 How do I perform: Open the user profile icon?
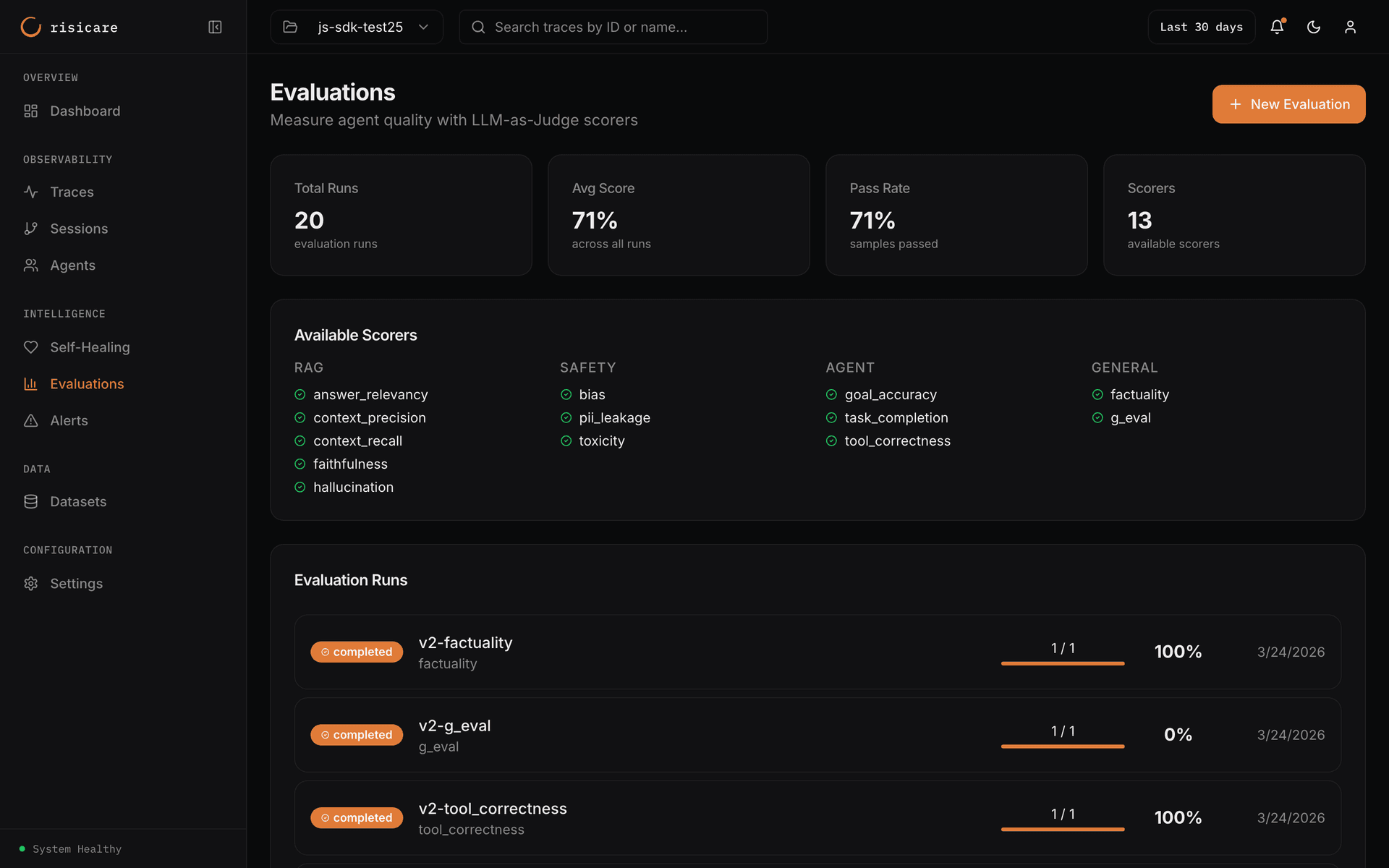point(1351,27)
